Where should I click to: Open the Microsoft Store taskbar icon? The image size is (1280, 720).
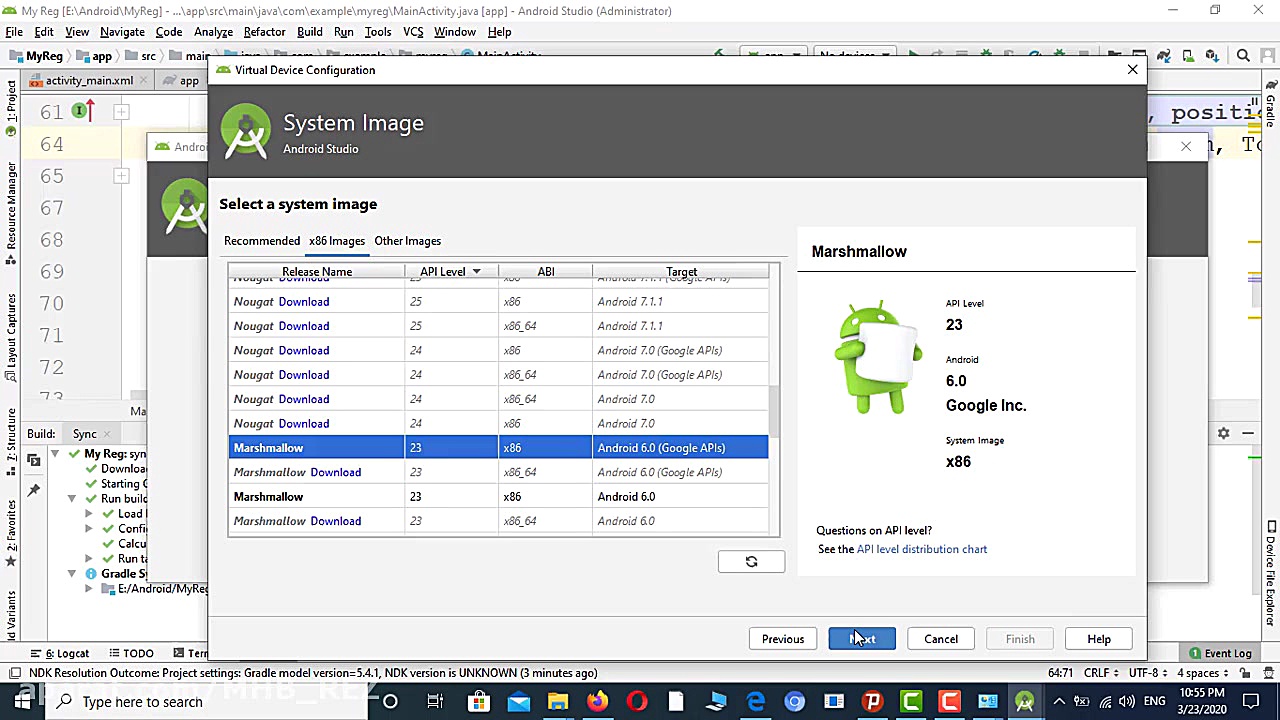pos(479,701)
